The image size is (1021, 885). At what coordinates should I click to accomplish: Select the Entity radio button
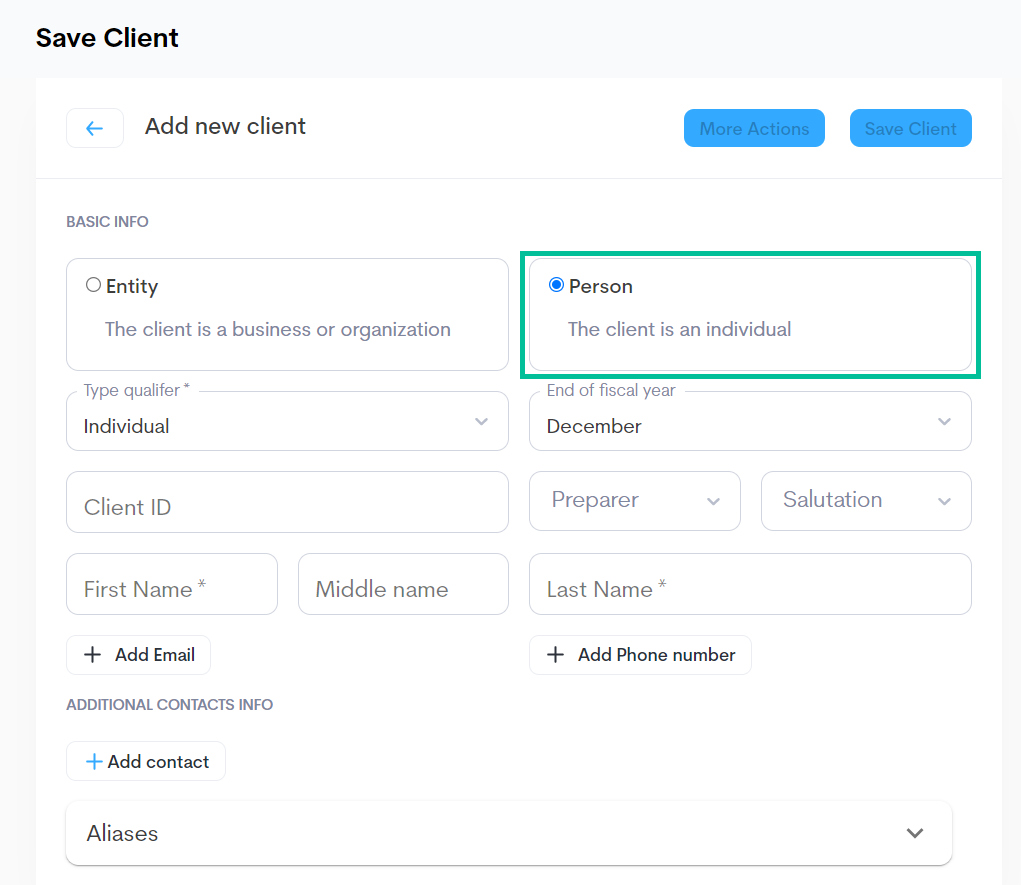[x=93, y=285]
